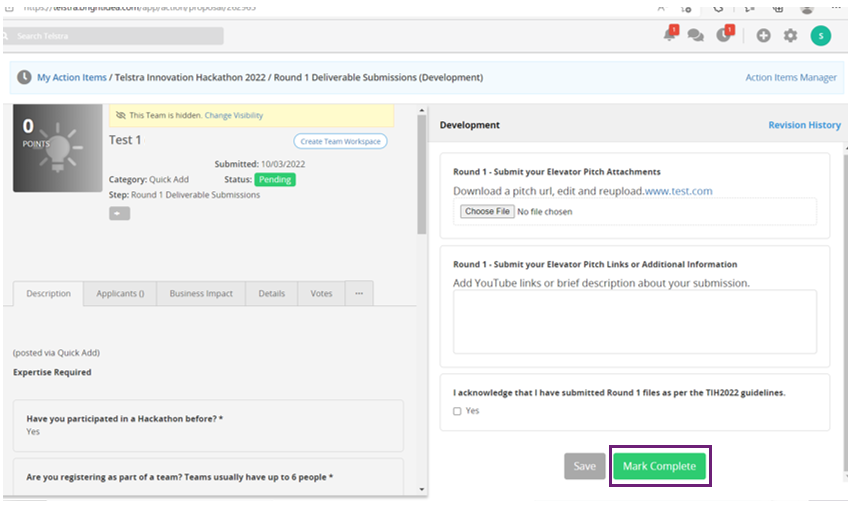Expand the more tabs ellipsis menu
This screenshot has height=524, width=862.
359,293
